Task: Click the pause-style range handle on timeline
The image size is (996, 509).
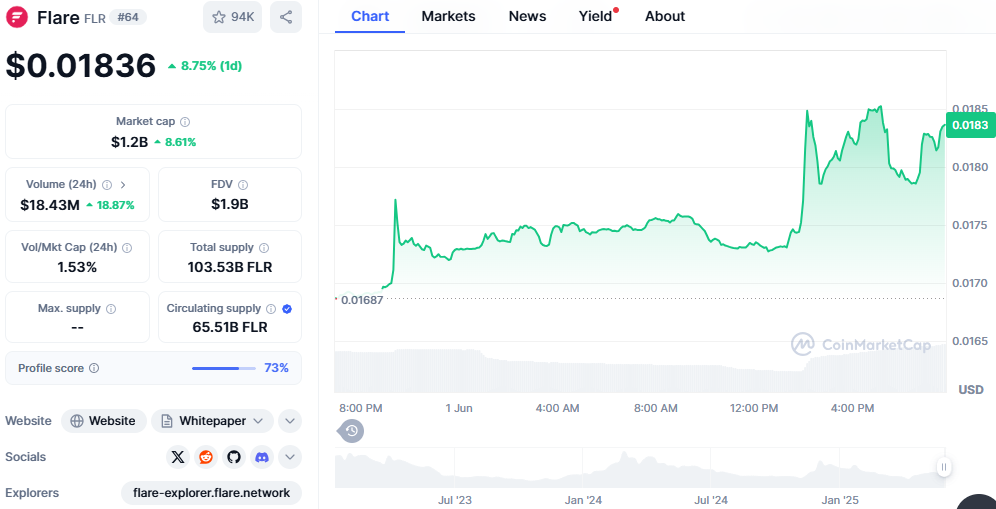Action: 944,467
